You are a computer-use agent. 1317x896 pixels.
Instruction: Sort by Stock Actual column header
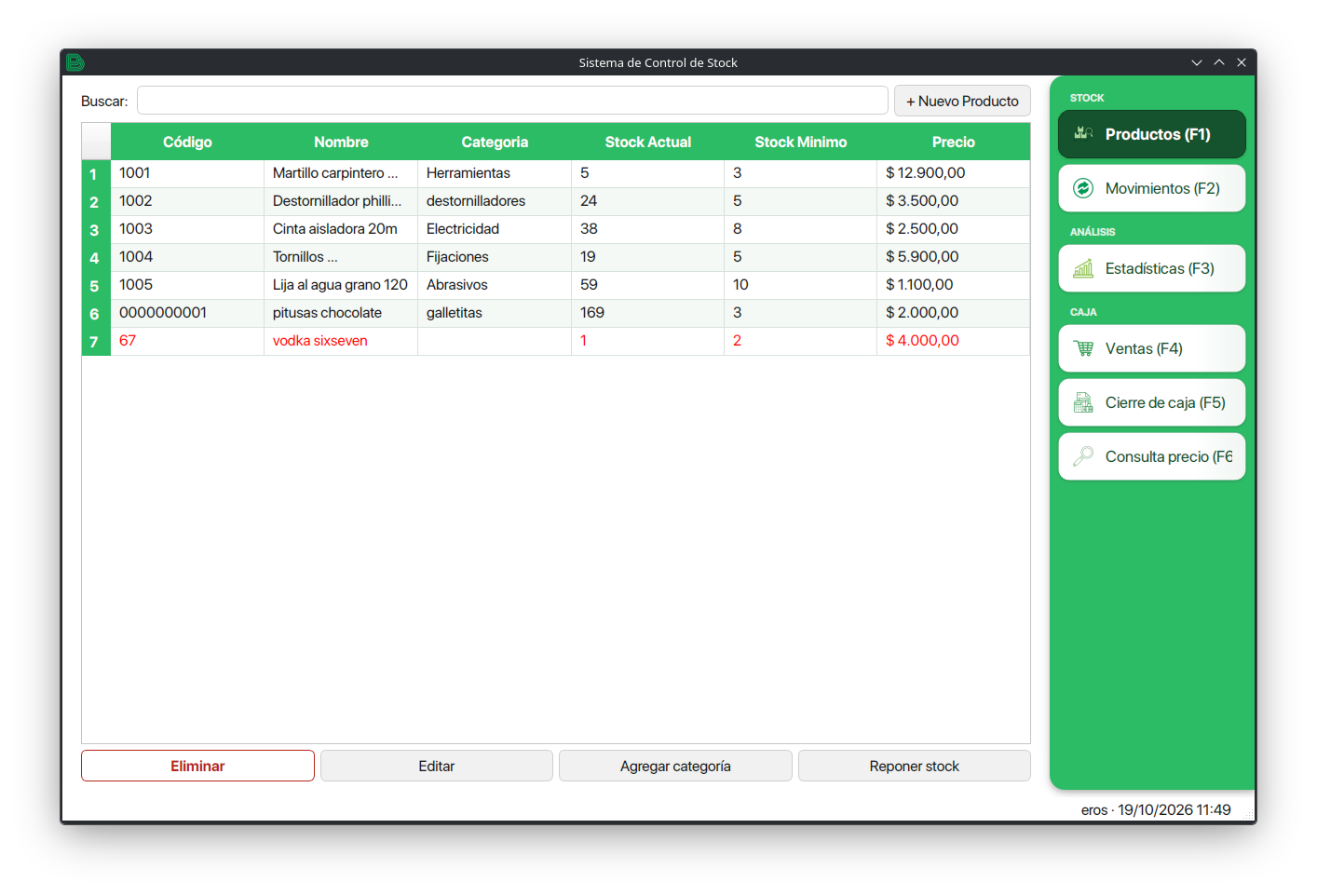(x=648, y=142)
